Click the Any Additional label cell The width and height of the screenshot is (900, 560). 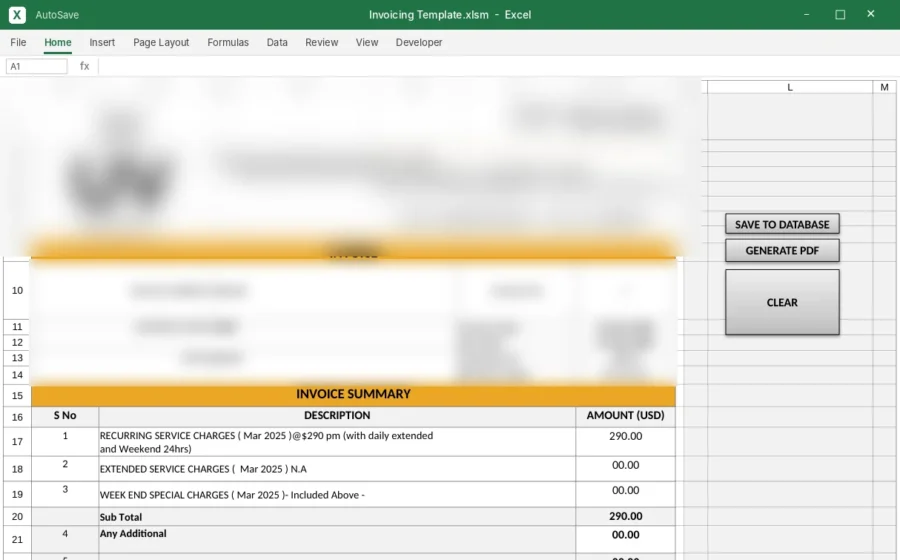coord(337,540)
